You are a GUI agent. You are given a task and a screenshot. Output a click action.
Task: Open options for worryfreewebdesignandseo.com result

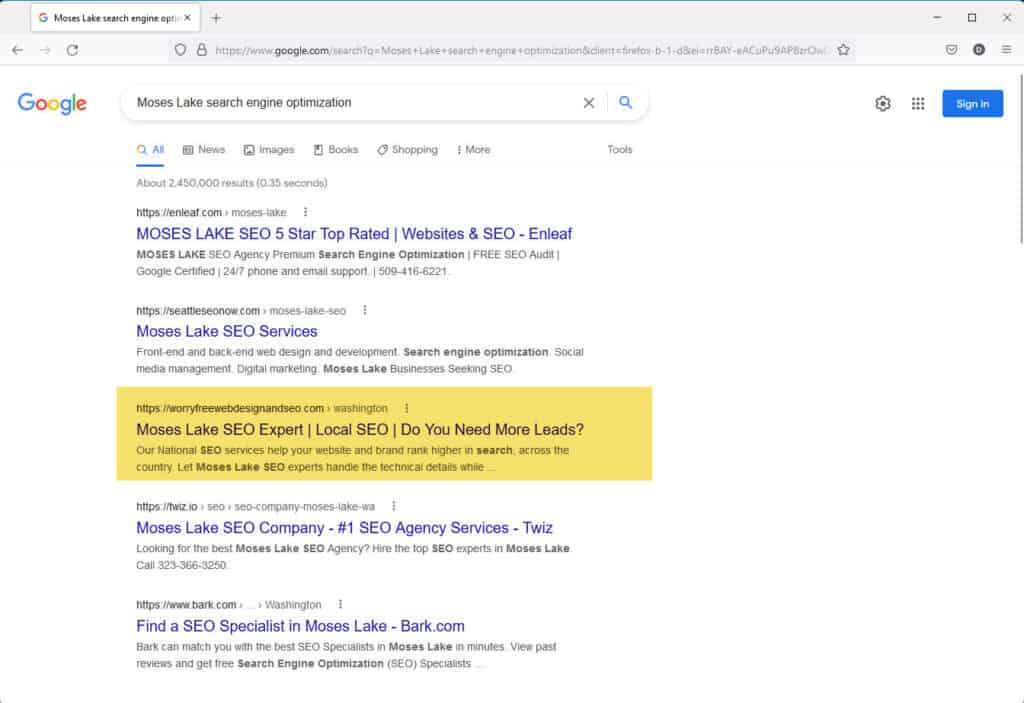pos(406,408)
